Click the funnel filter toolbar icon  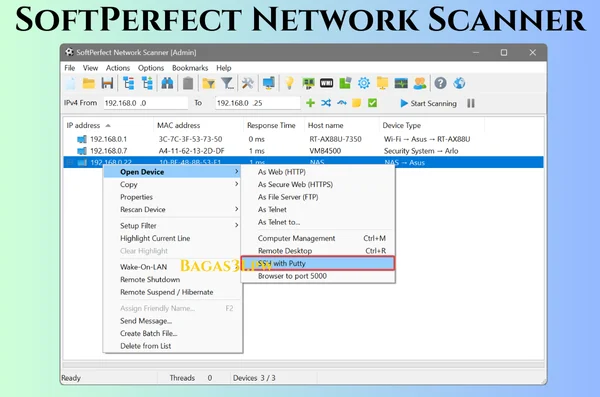[x=228, y=83]
